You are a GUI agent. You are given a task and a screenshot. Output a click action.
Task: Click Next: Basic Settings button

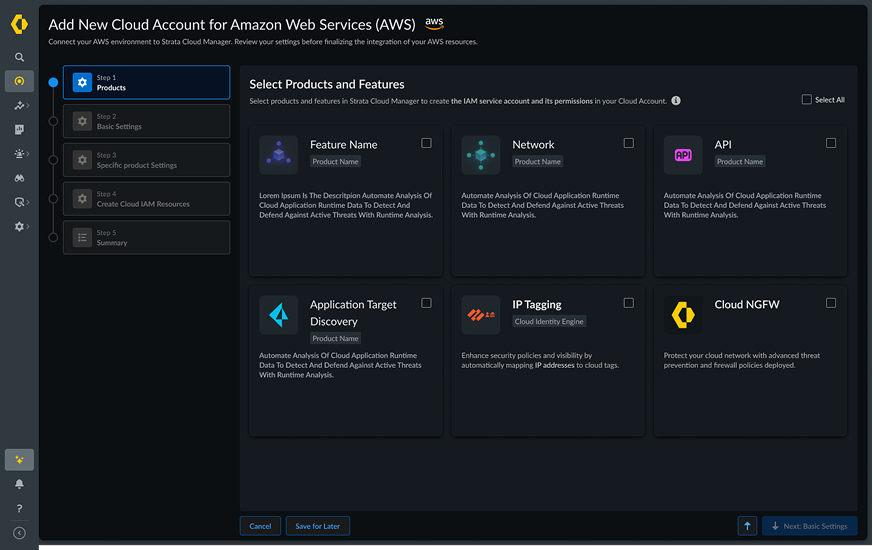(x=810, y=526)
